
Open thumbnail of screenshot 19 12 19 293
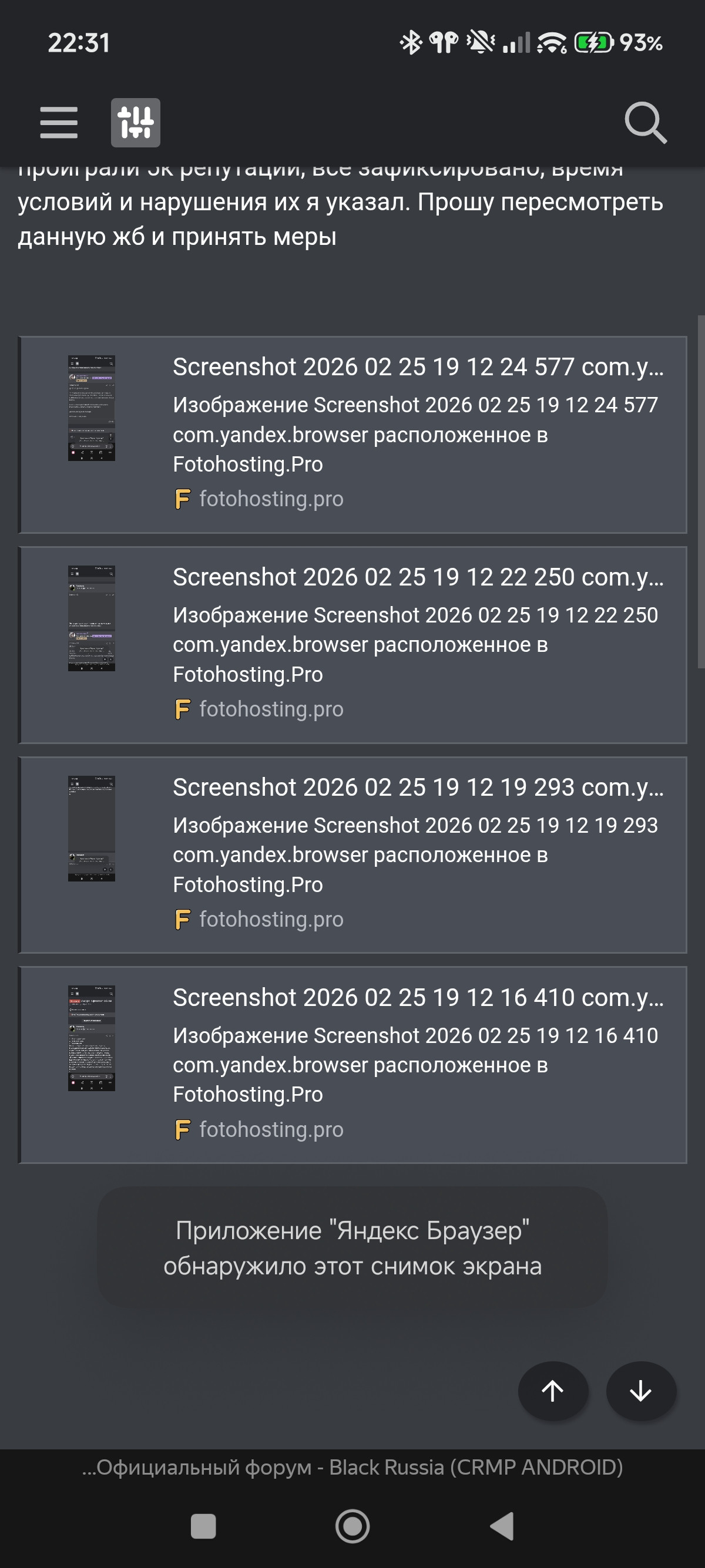(x=91, y=828)
